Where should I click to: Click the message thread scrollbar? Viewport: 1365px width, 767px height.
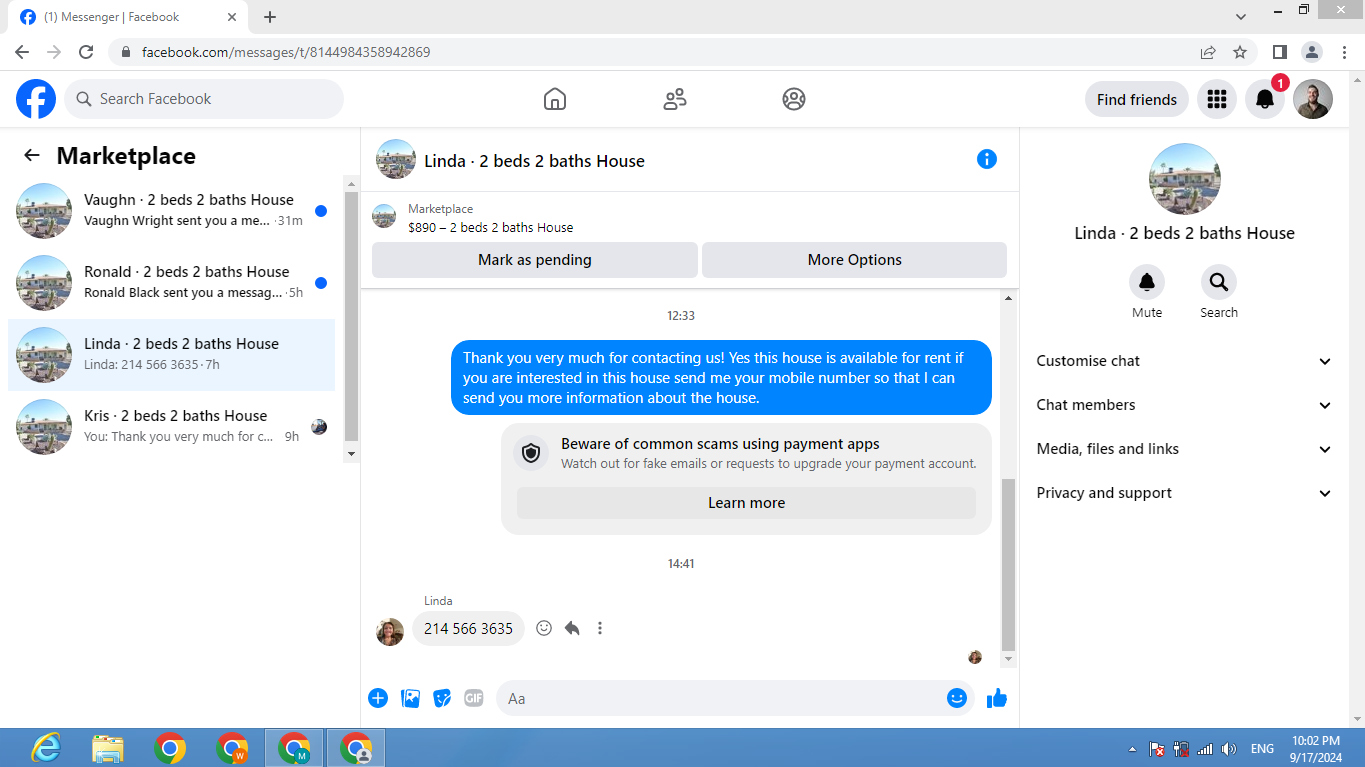coord(1008,564)
